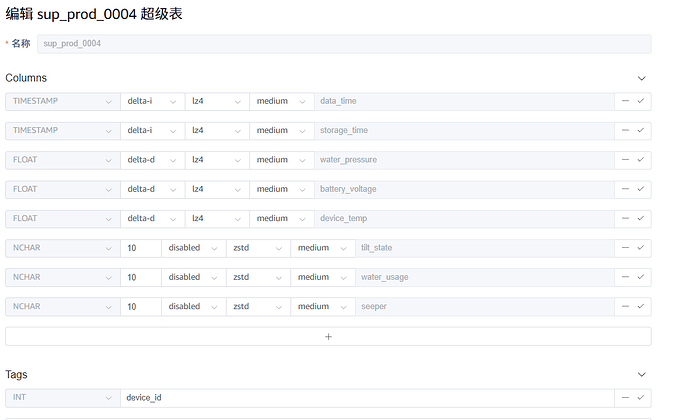690x420 pixels.
Task: Remove the tilt_state column with minus icon
Action: [x=625, y=247]
